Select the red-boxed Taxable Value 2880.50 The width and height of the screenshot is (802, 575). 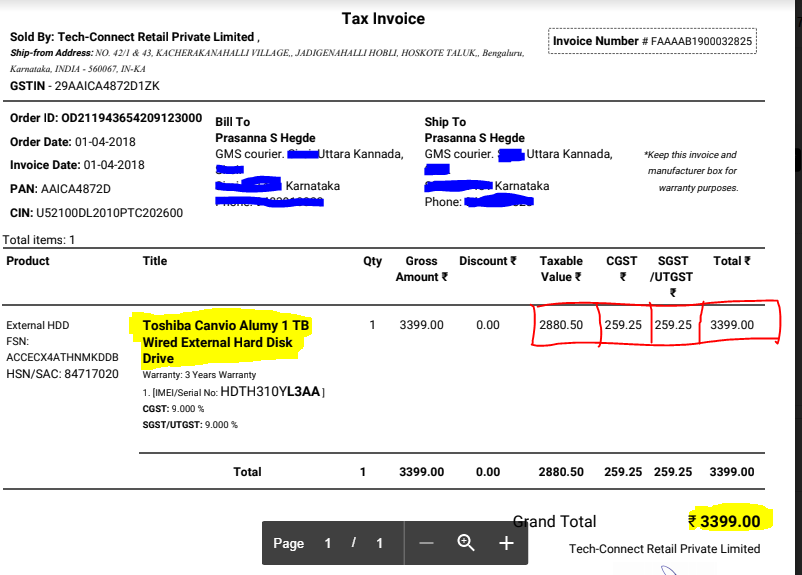tap(561, 325)
